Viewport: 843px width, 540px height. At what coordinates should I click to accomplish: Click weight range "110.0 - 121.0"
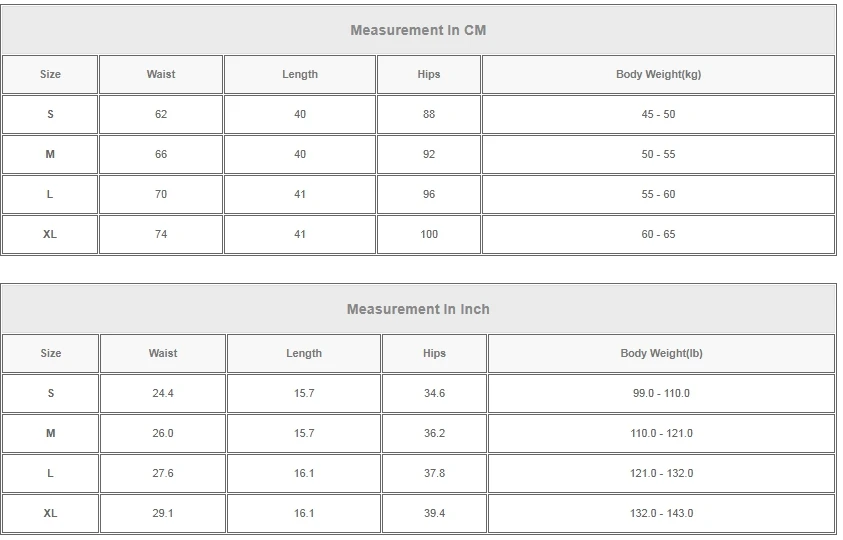click(661, 434)
